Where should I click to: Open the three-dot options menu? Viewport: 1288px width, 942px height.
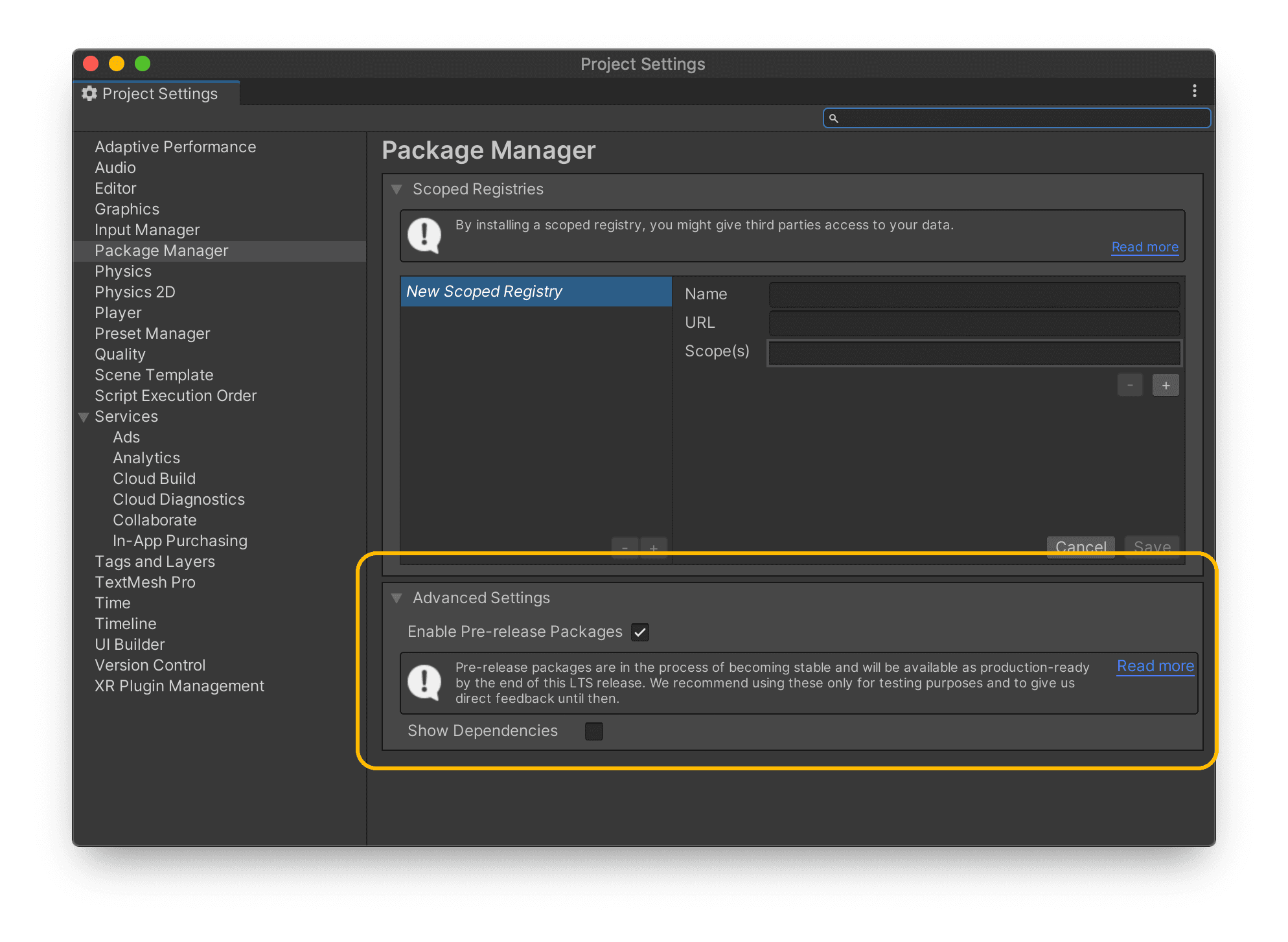tap(1195, 91)
